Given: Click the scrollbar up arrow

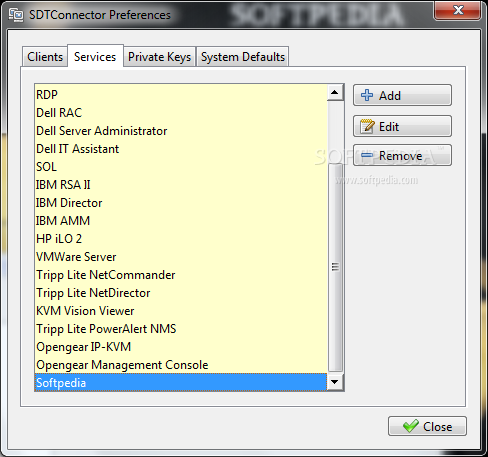Looking at the screenshot, I should 335,92.
